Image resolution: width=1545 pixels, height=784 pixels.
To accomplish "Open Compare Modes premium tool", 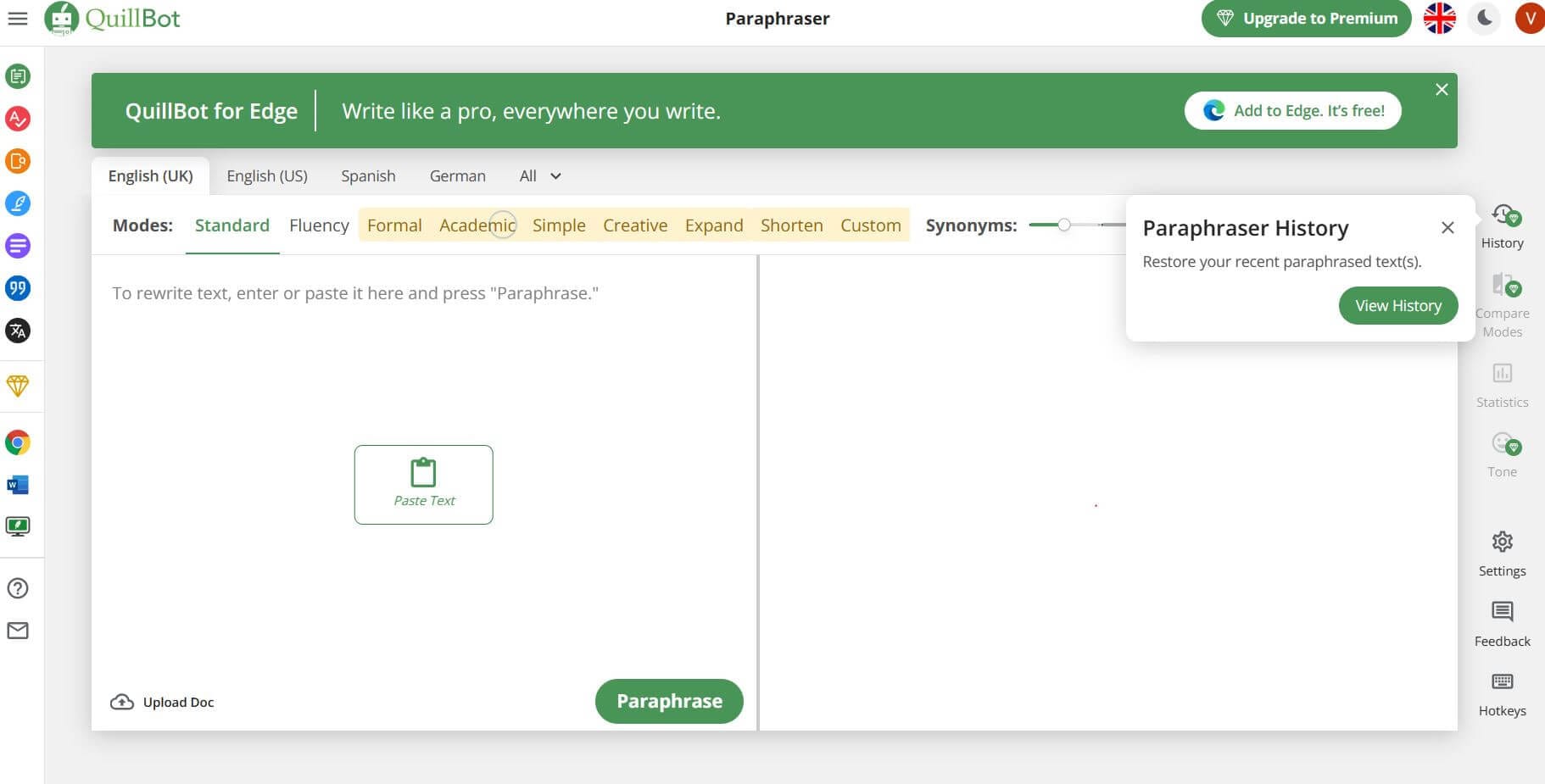I will (x=1503, y=305).
